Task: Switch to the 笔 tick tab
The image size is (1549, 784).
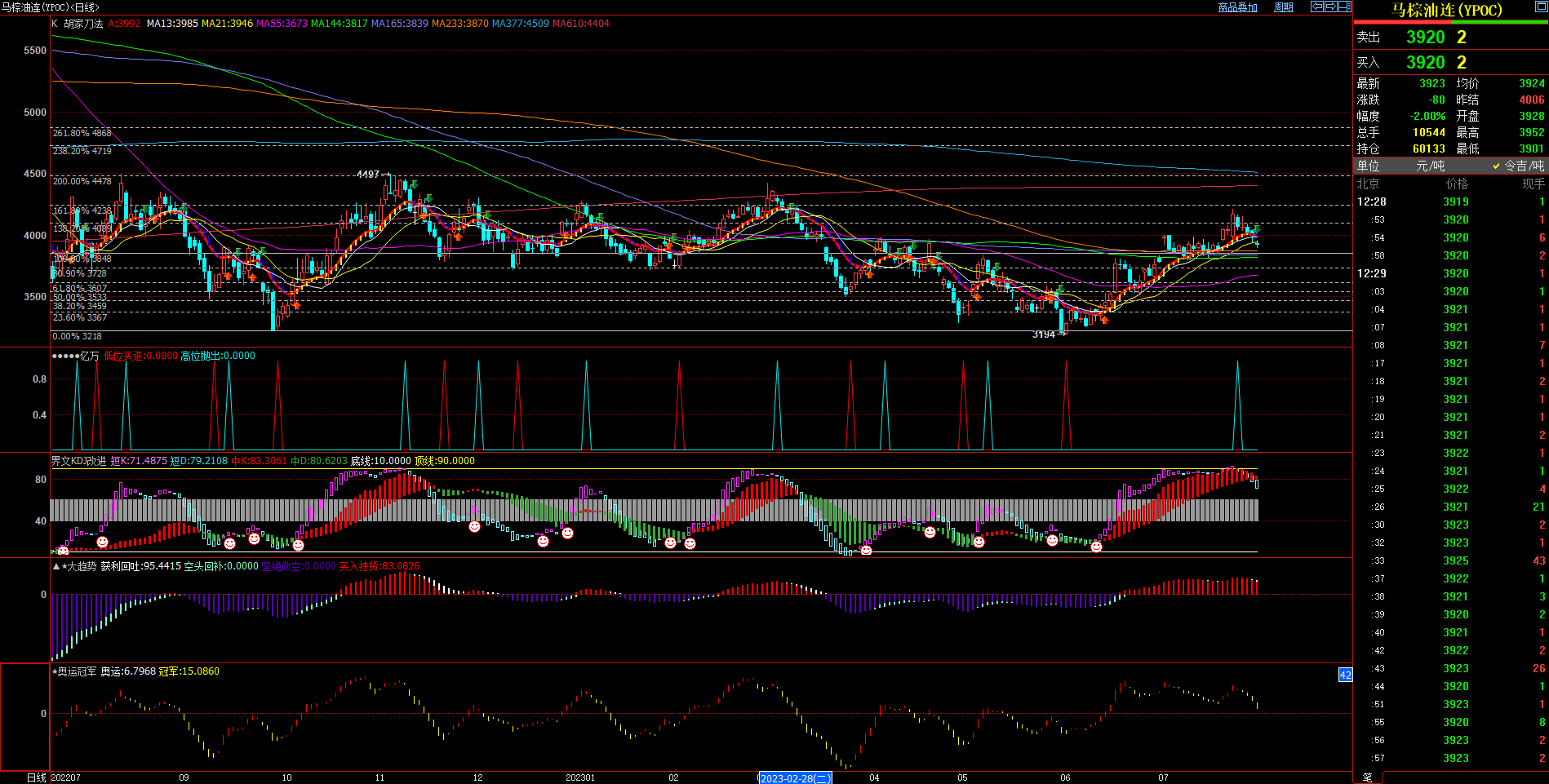Action: click(1368, 777)
